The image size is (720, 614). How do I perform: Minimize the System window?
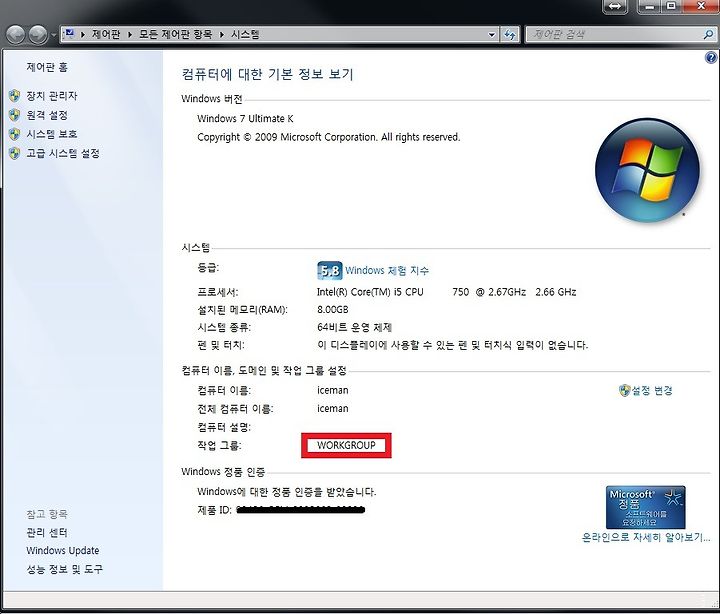click(x=649, y=6)
